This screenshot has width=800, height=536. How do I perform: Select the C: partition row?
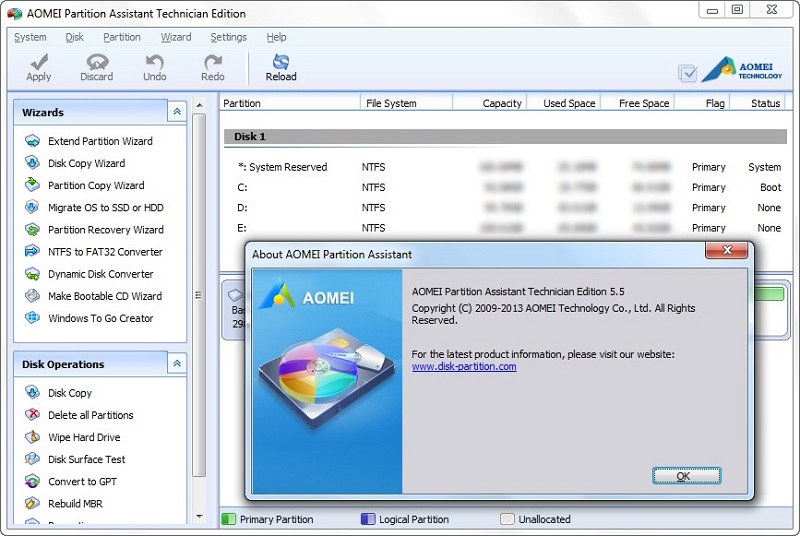point(505,187)
